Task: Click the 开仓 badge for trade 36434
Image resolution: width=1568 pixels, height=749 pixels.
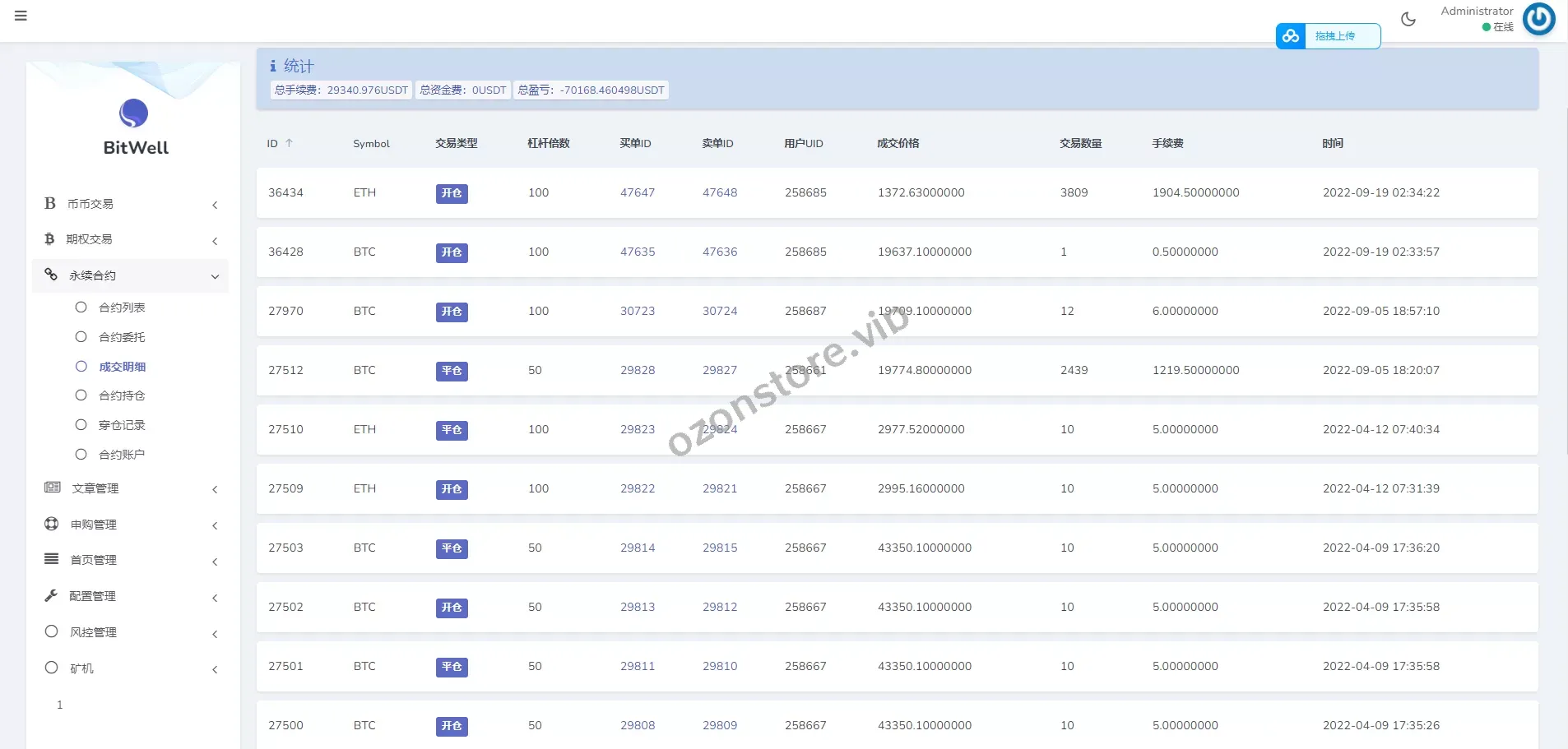Action: coord(452,193)
